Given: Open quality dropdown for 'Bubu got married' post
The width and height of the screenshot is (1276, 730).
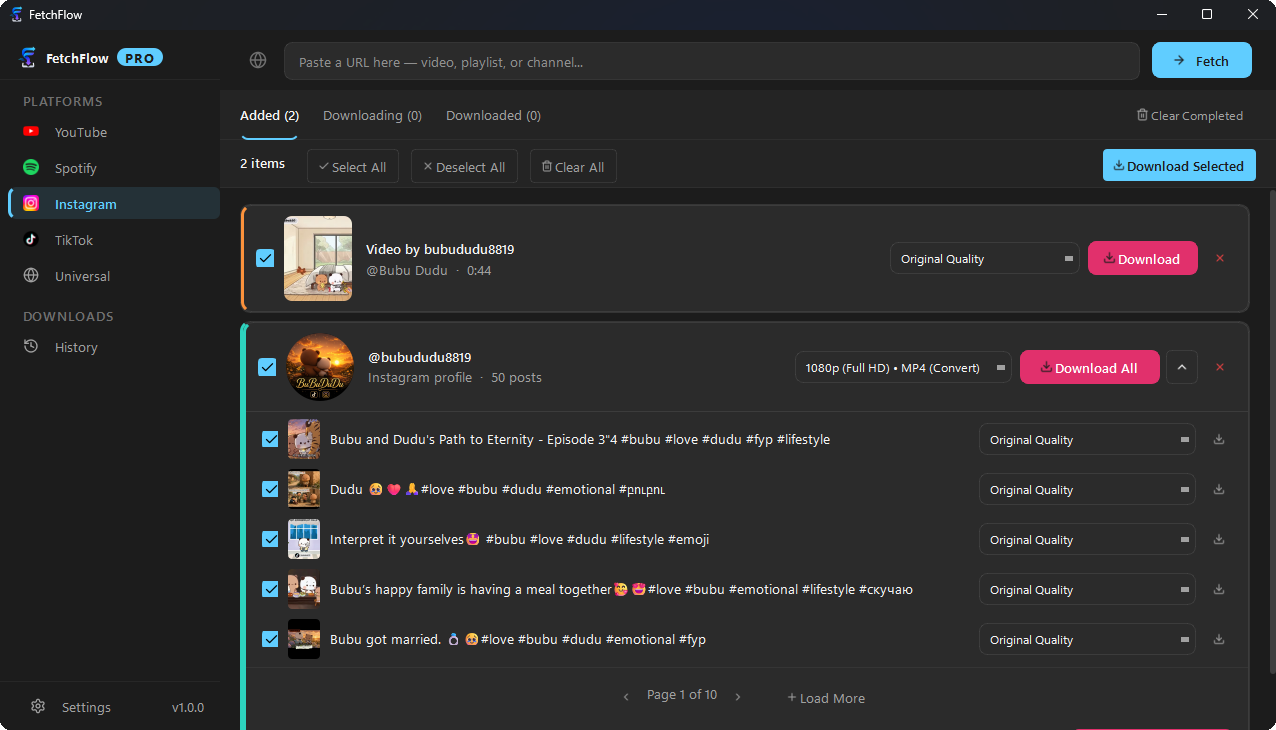Looking at the screenshot, I should click(x=1087, y=639).
